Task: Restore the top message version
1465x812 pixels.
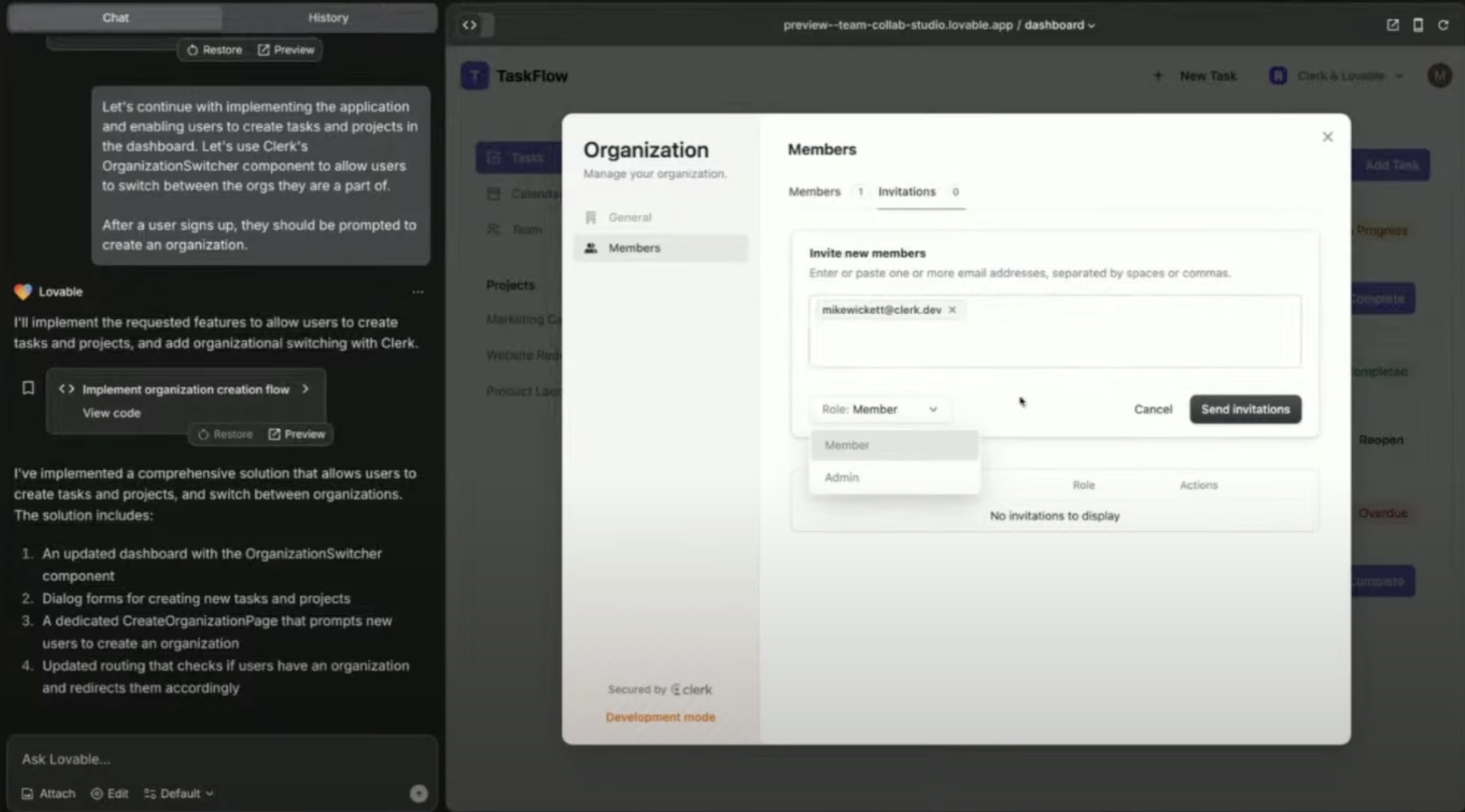Action: coord(214,50)
